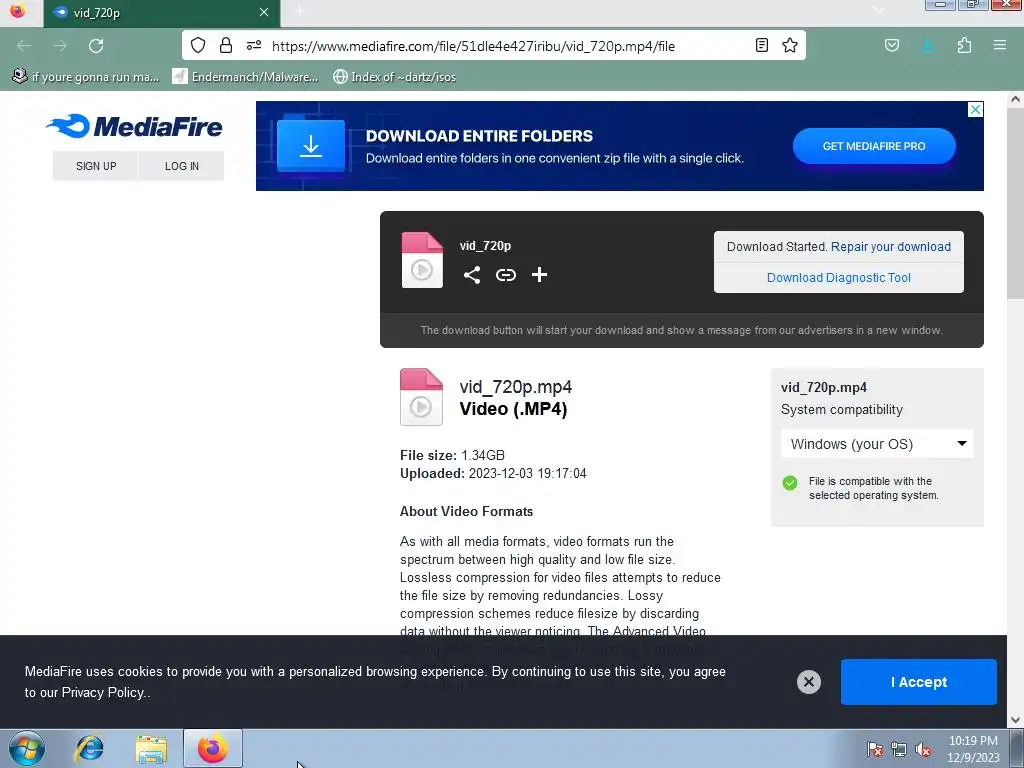Select the vid_720p browser tab
Image resolution: width=1024 pixels, height=768 pixels.
point(162,13)
